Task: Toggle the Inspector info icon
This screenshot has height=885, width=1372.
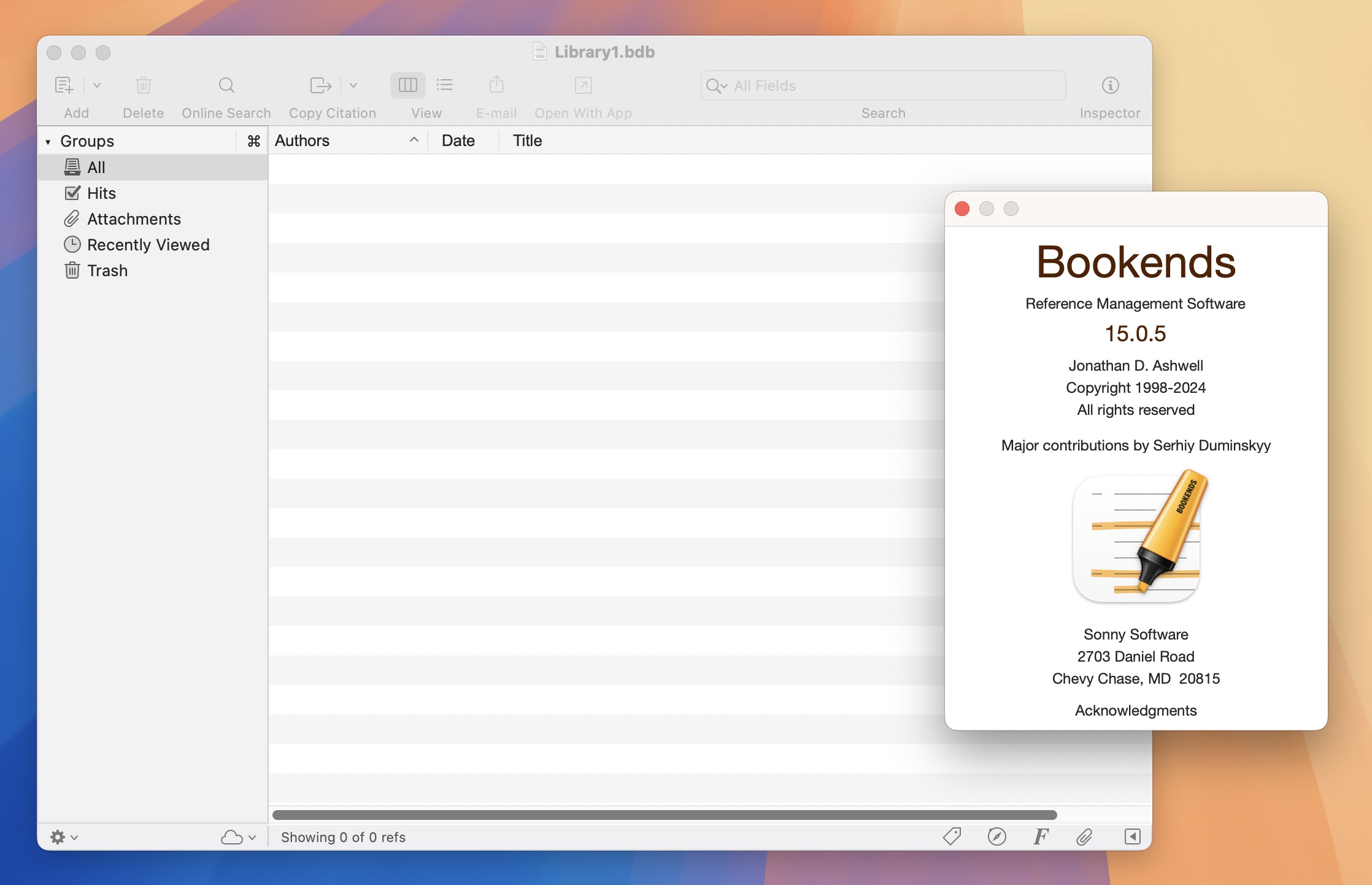Action: [x=1111, y=85]
